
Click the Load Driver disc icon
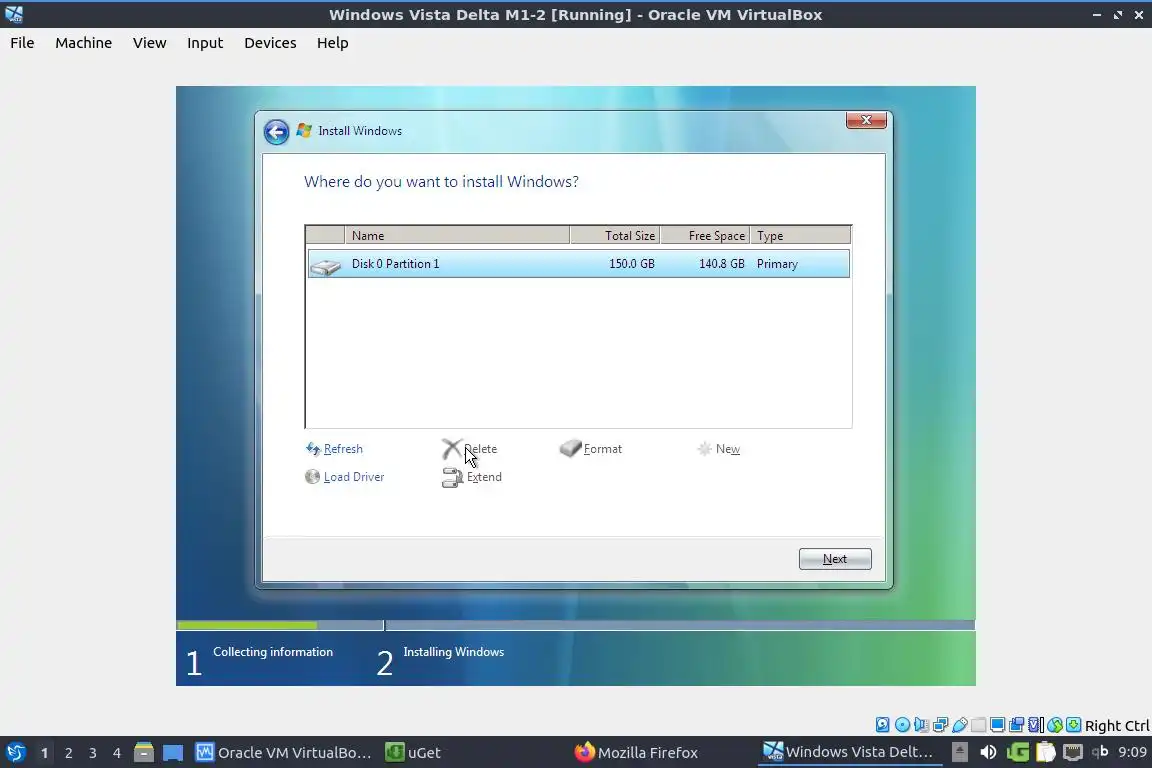pyautogui.click(x=312, y=477)
